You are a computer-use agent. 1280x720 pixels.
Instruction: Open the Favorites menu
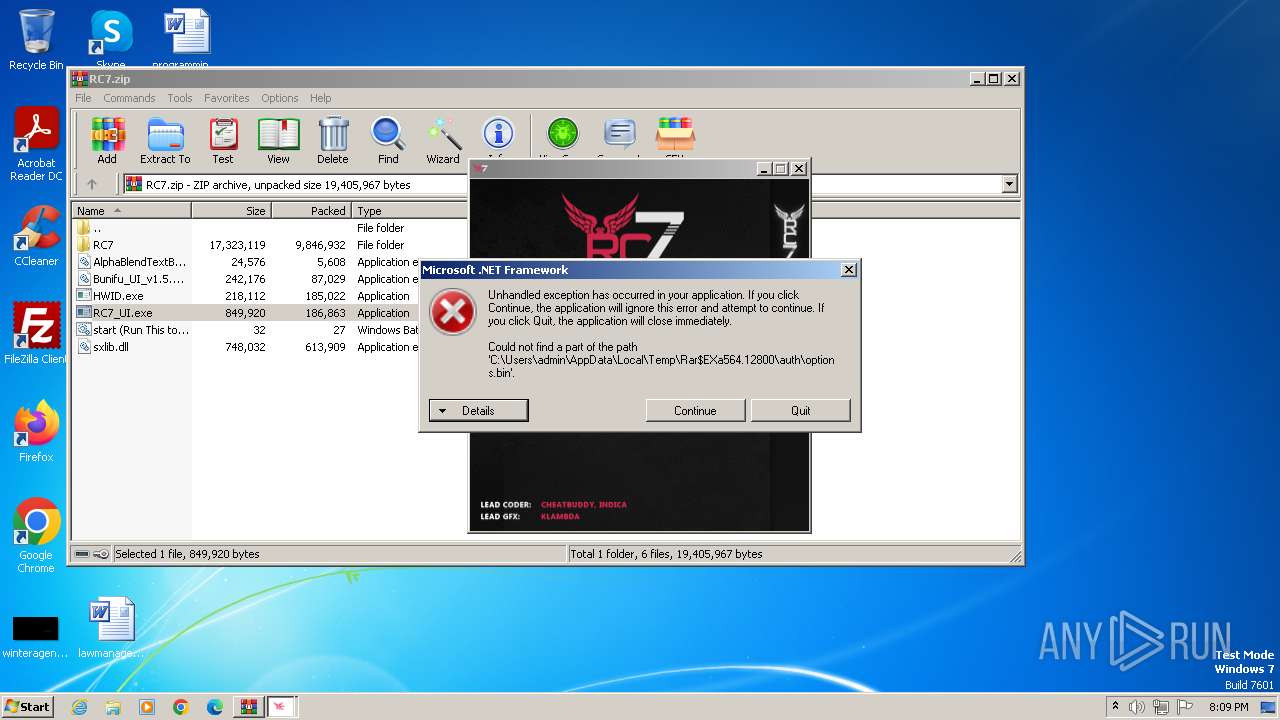tap(227, 98)
